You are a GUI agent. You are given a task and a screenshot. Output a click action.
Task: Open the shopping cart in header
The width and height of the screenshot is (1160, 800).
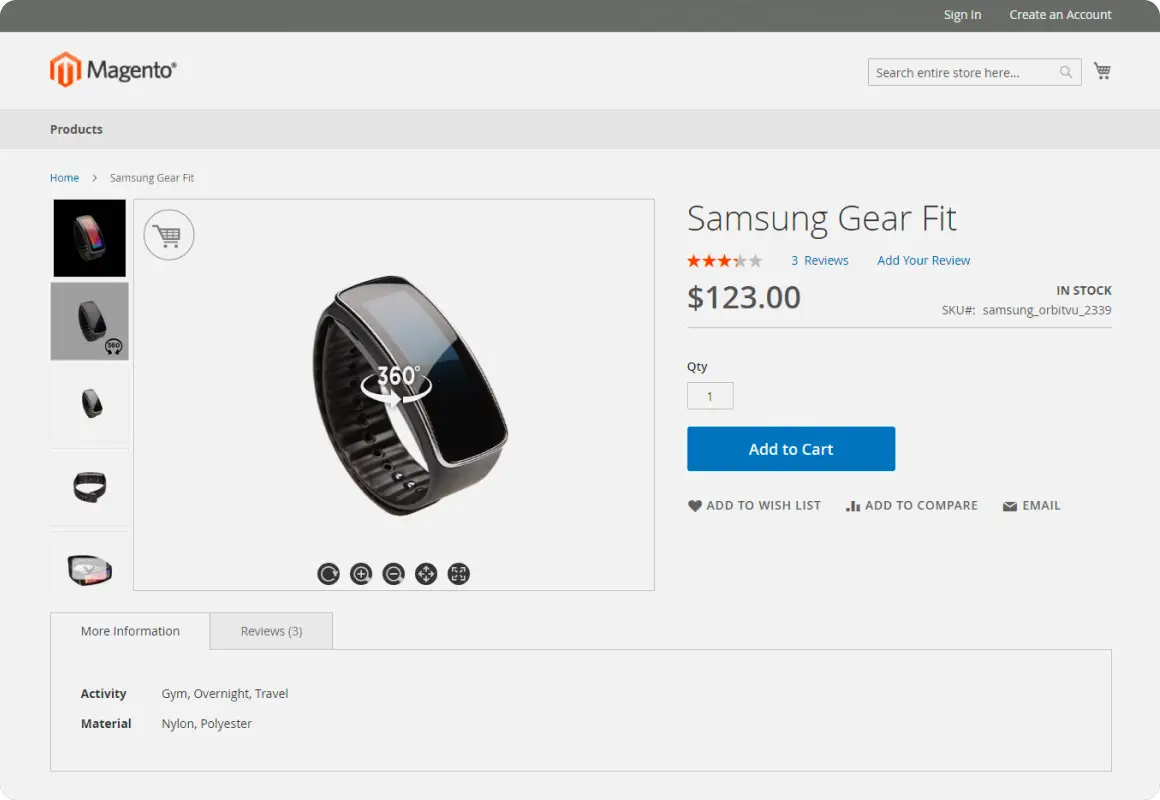point(1102,71)
